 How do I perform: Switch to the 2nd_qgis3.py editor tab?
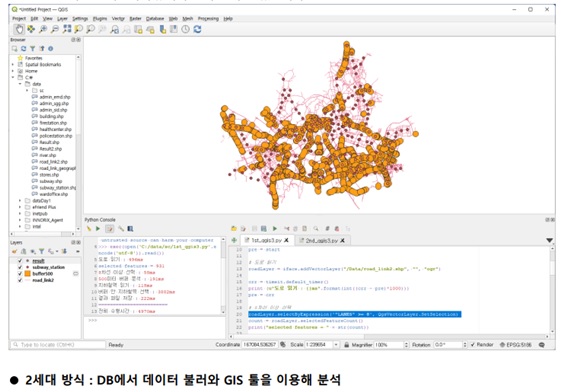(322, 240)
